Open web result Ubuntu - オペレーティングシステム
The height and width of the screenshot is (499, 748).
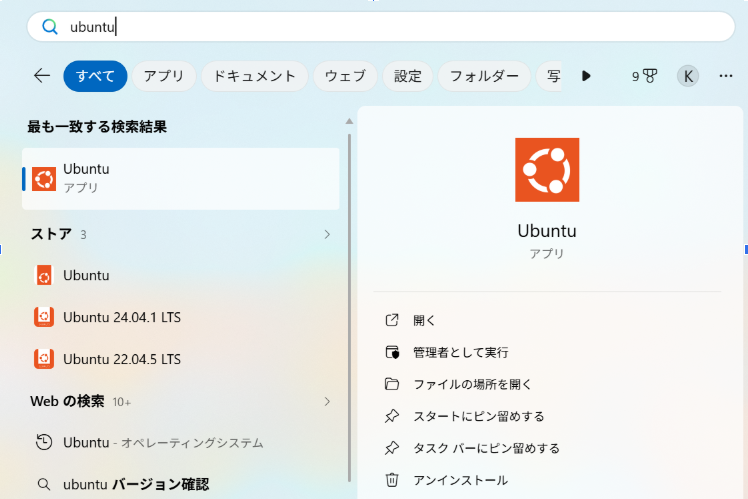click(181, 443)
